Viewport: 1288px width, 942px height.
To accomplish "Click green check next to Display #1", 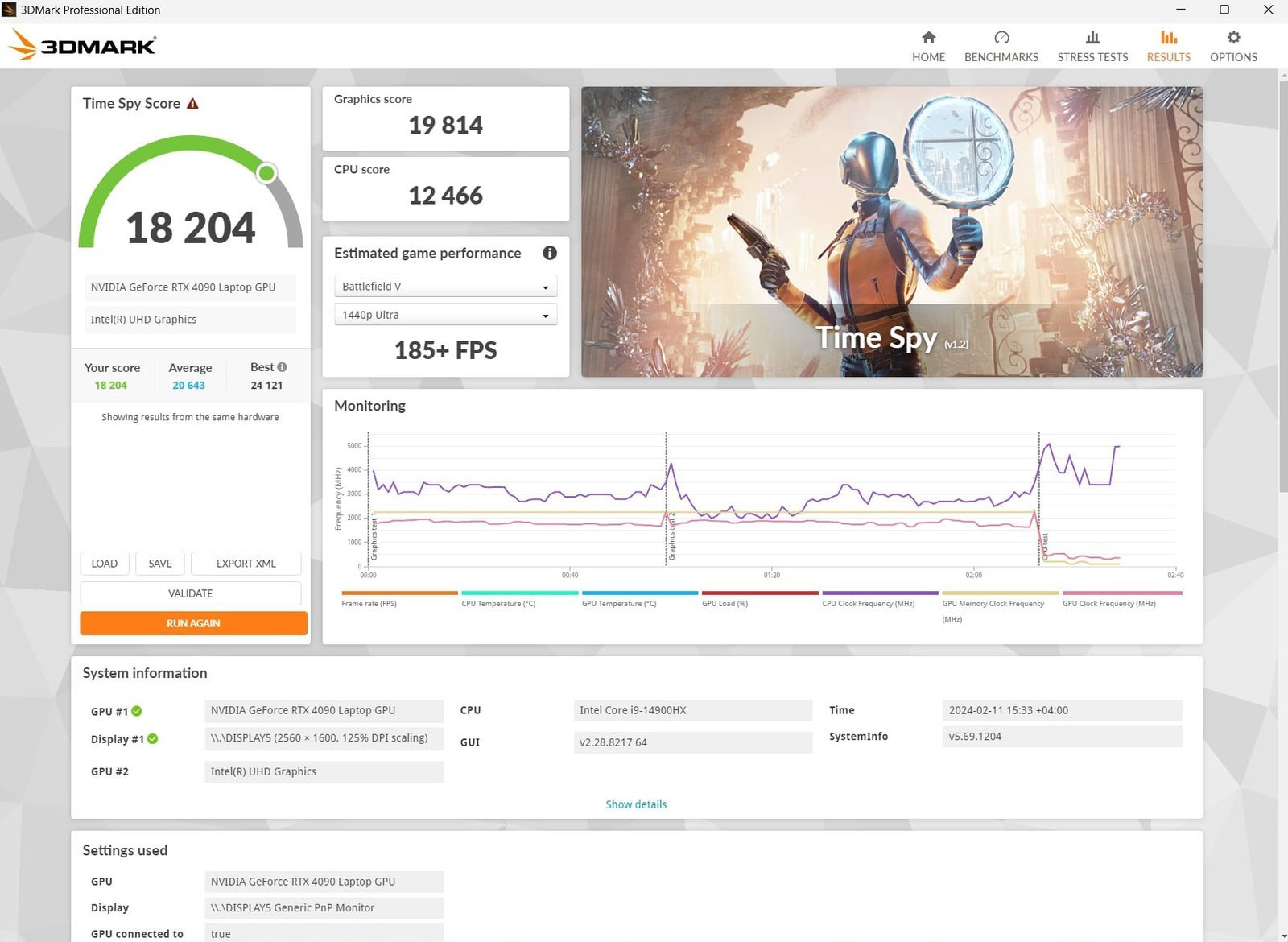I will click(x=153, y=739).
